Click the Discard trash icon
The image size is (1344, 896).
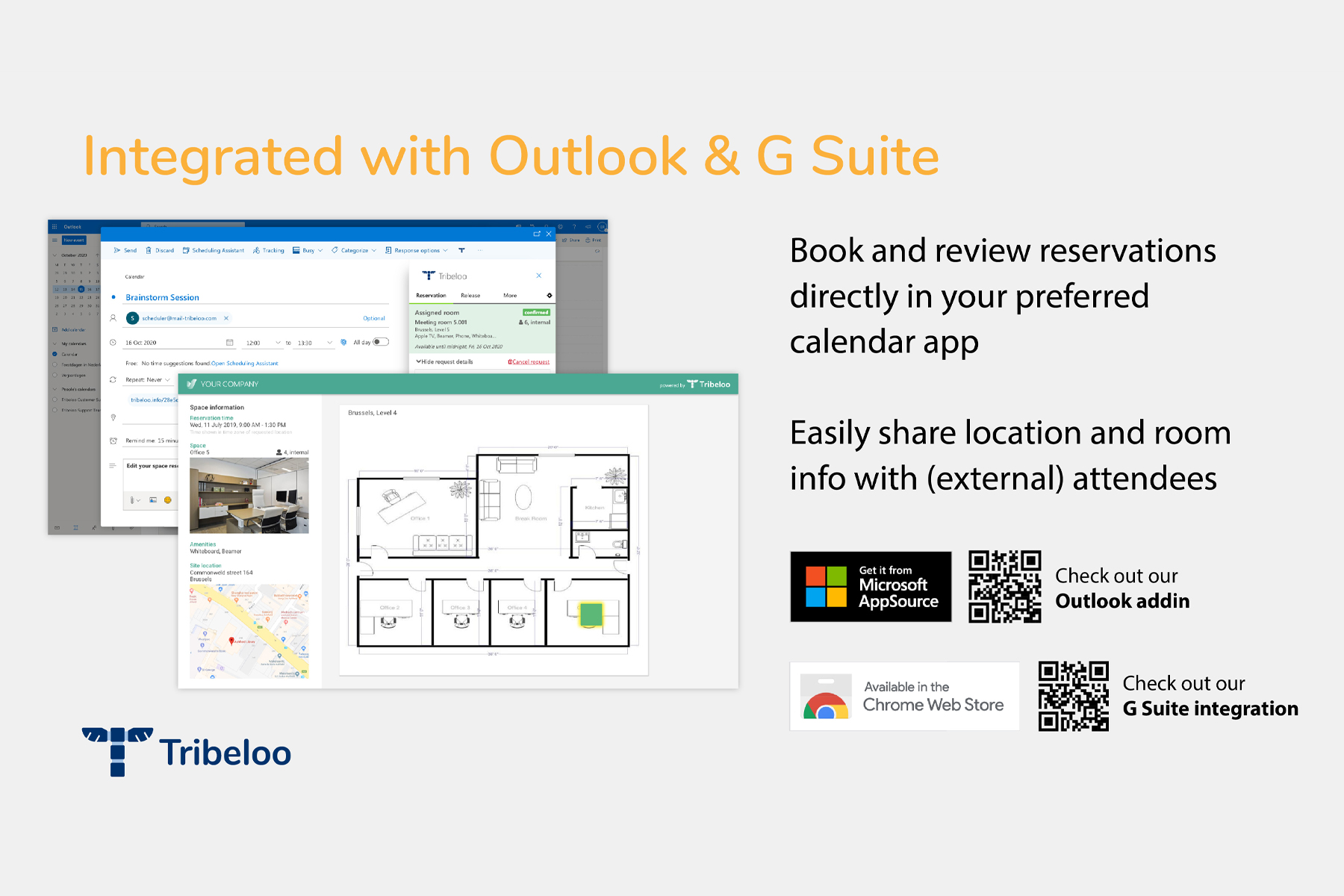point(149,251)
